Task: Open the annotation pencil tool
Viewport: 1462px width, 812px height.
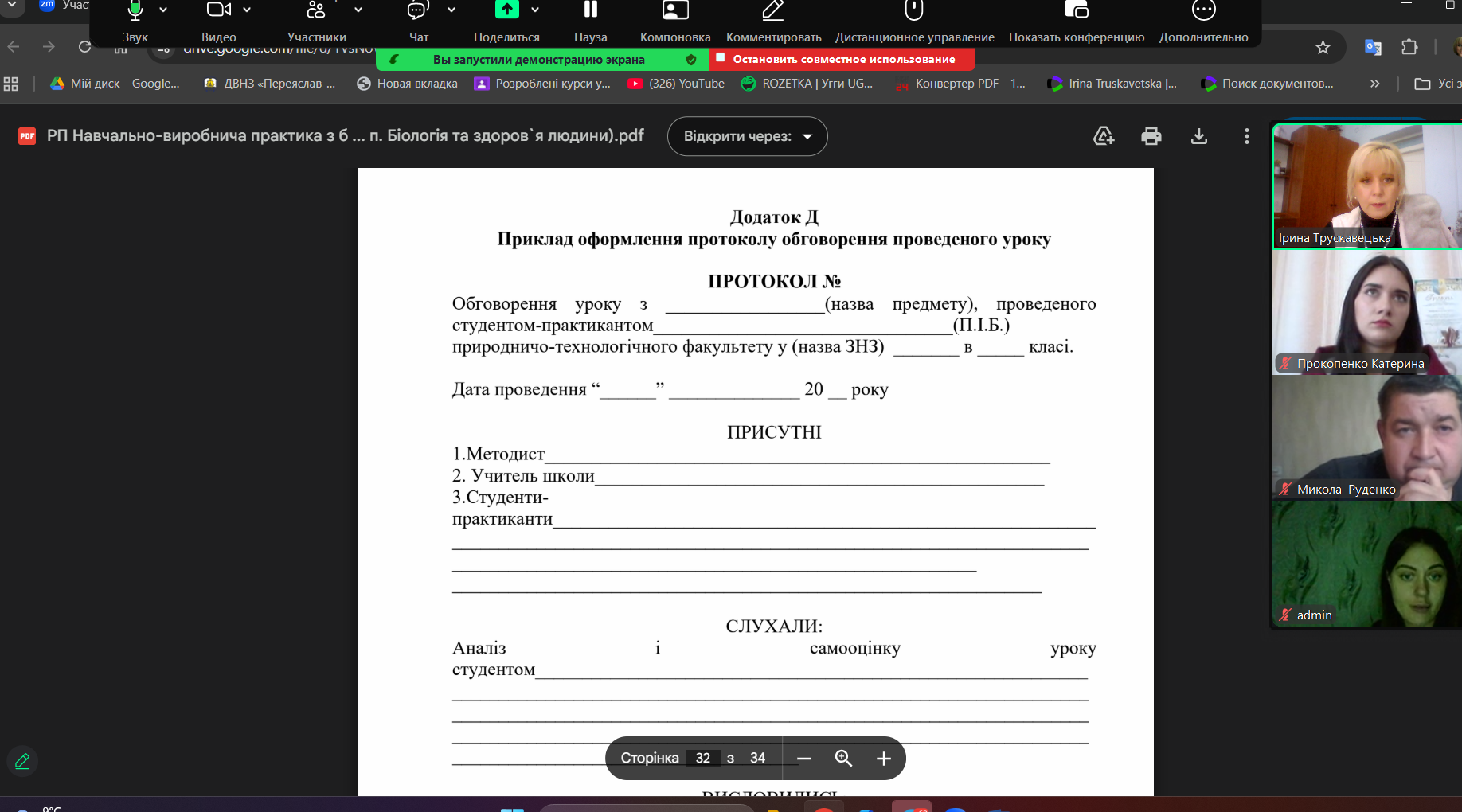Action: coord(22,761)
